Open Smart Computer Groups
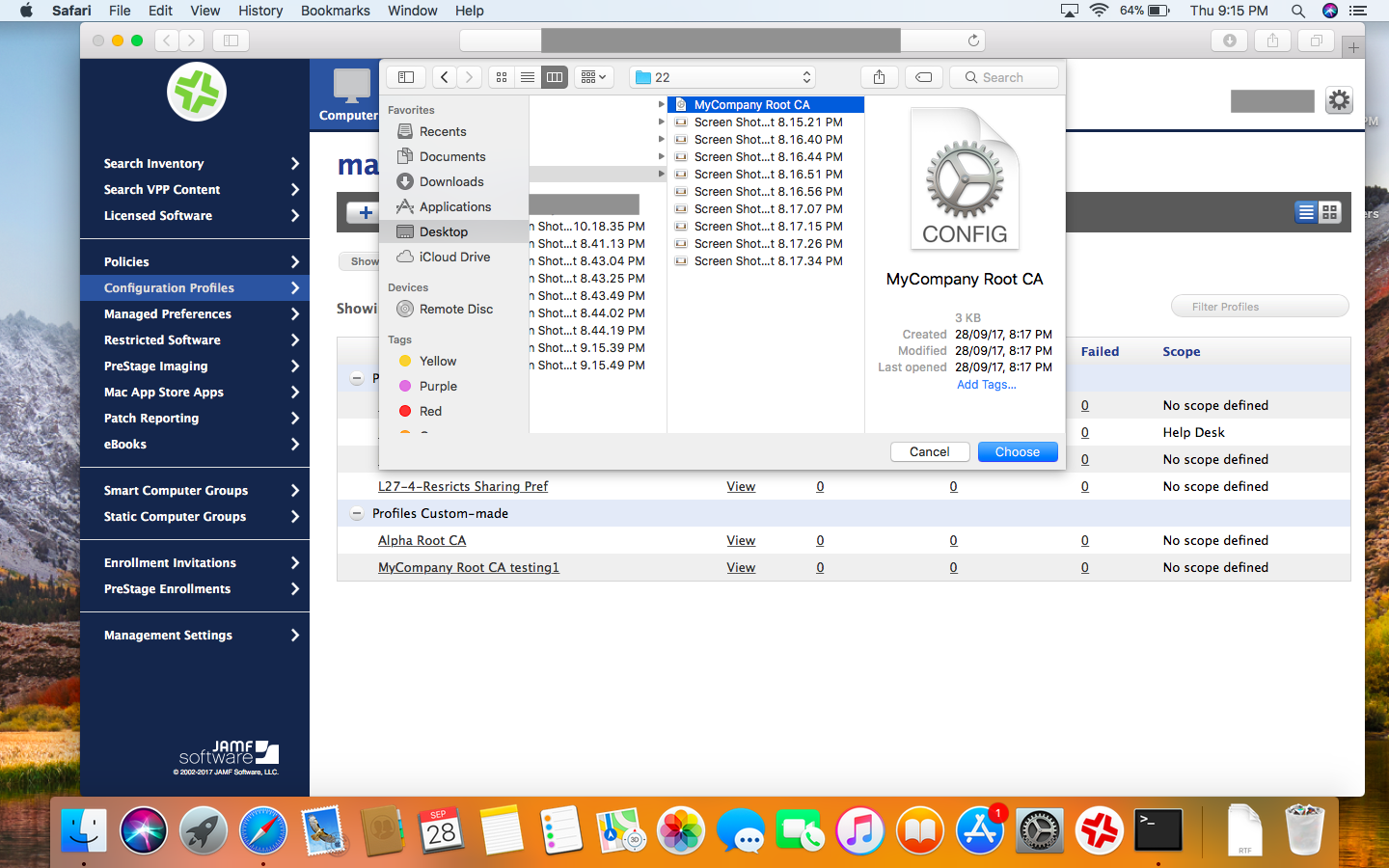This screenshot has height=868, width=1389. pyautogui.click(x=195, y=491)
